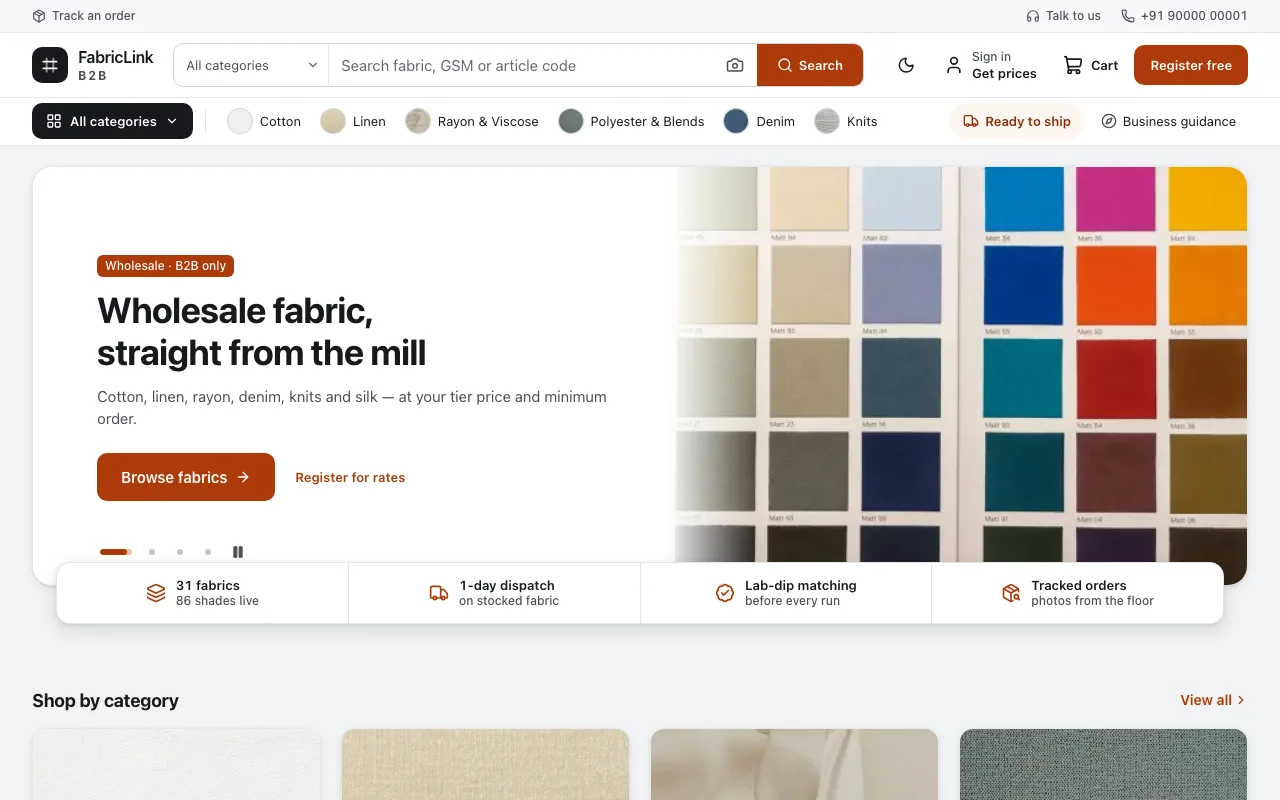This screenshot has height=800, width=1280.
Task: Open the grey fabric category card
Action: click(1103, 764)
